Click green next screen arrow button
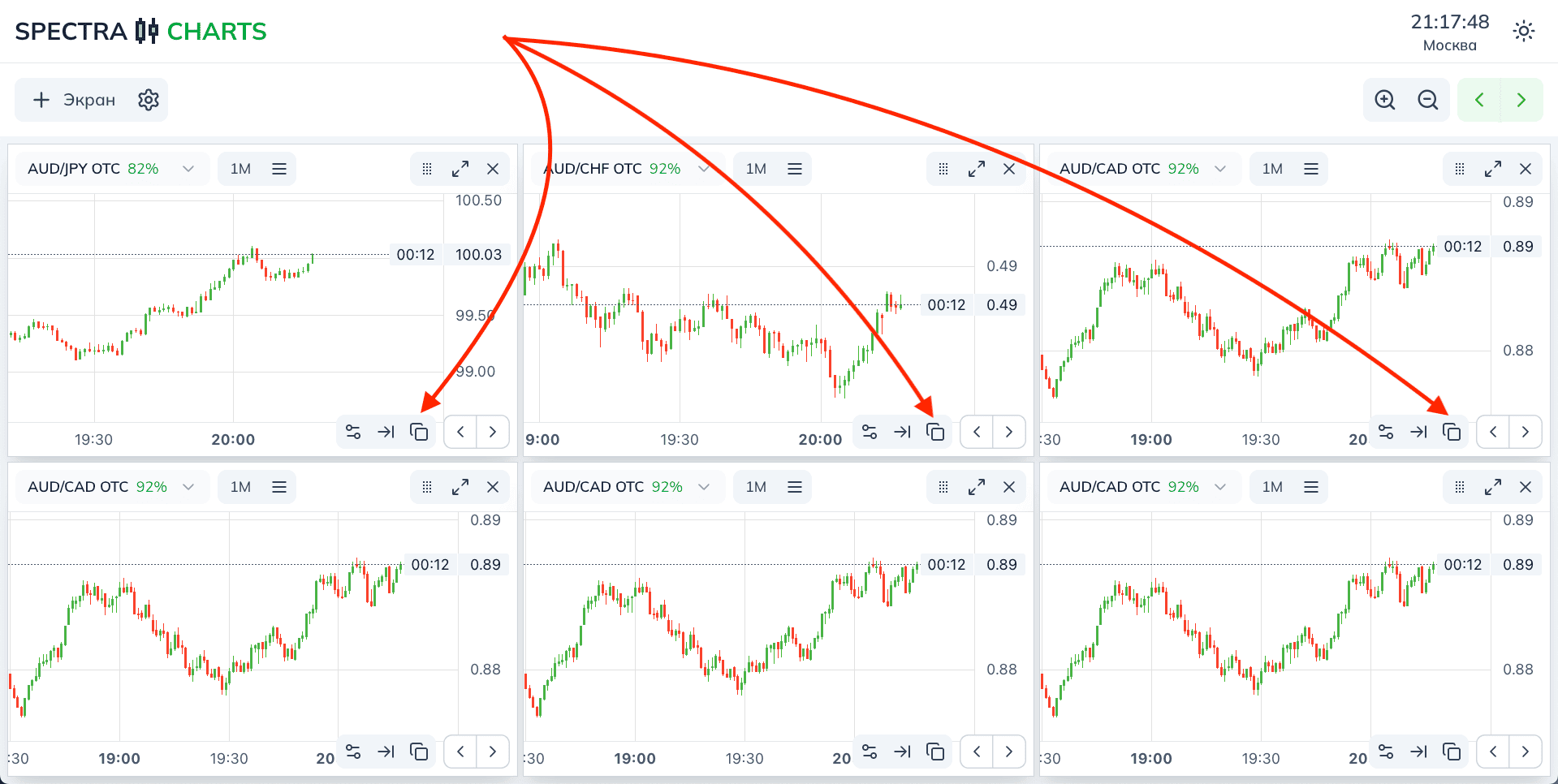 (x=1521, y=100)
